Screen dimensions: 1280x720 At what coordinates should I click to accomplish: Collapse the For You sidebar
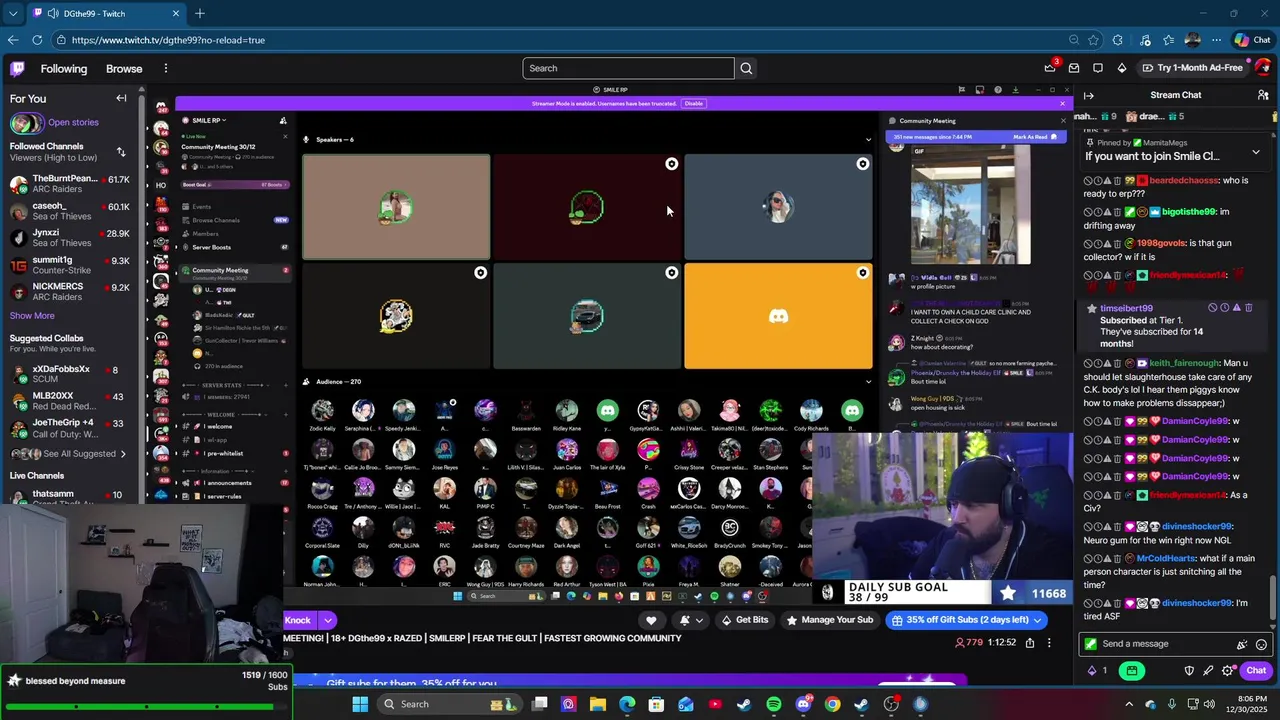[121, 98]
